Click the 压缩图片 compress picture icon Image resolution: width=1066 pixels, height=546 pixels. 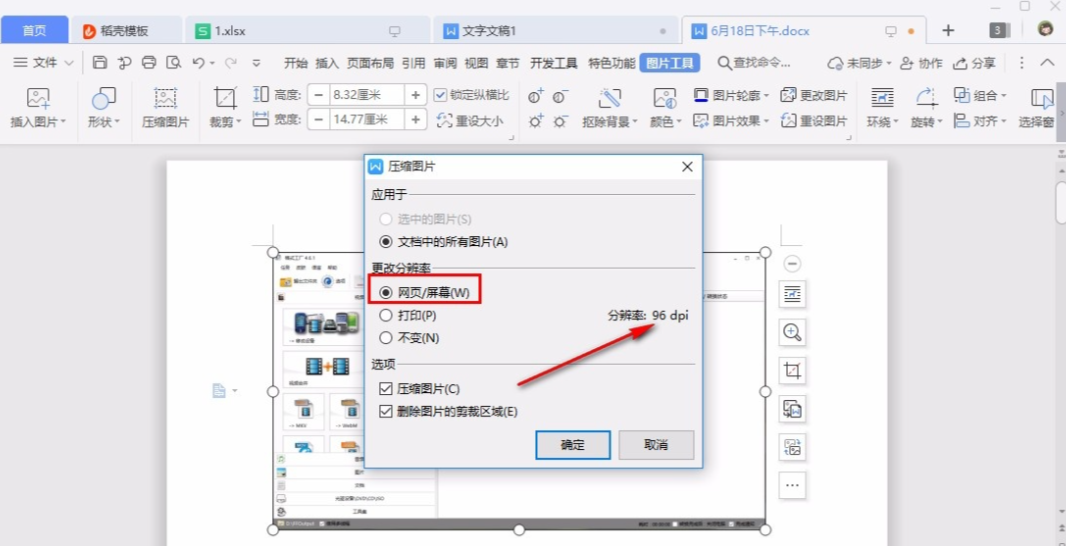(165, 99)
